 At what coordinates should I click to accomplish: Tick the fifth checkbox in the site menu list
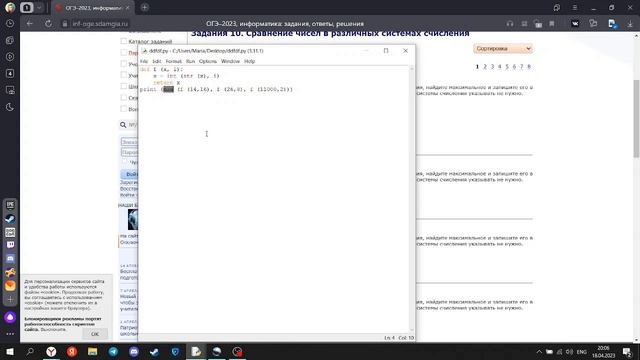click(124, 86)
